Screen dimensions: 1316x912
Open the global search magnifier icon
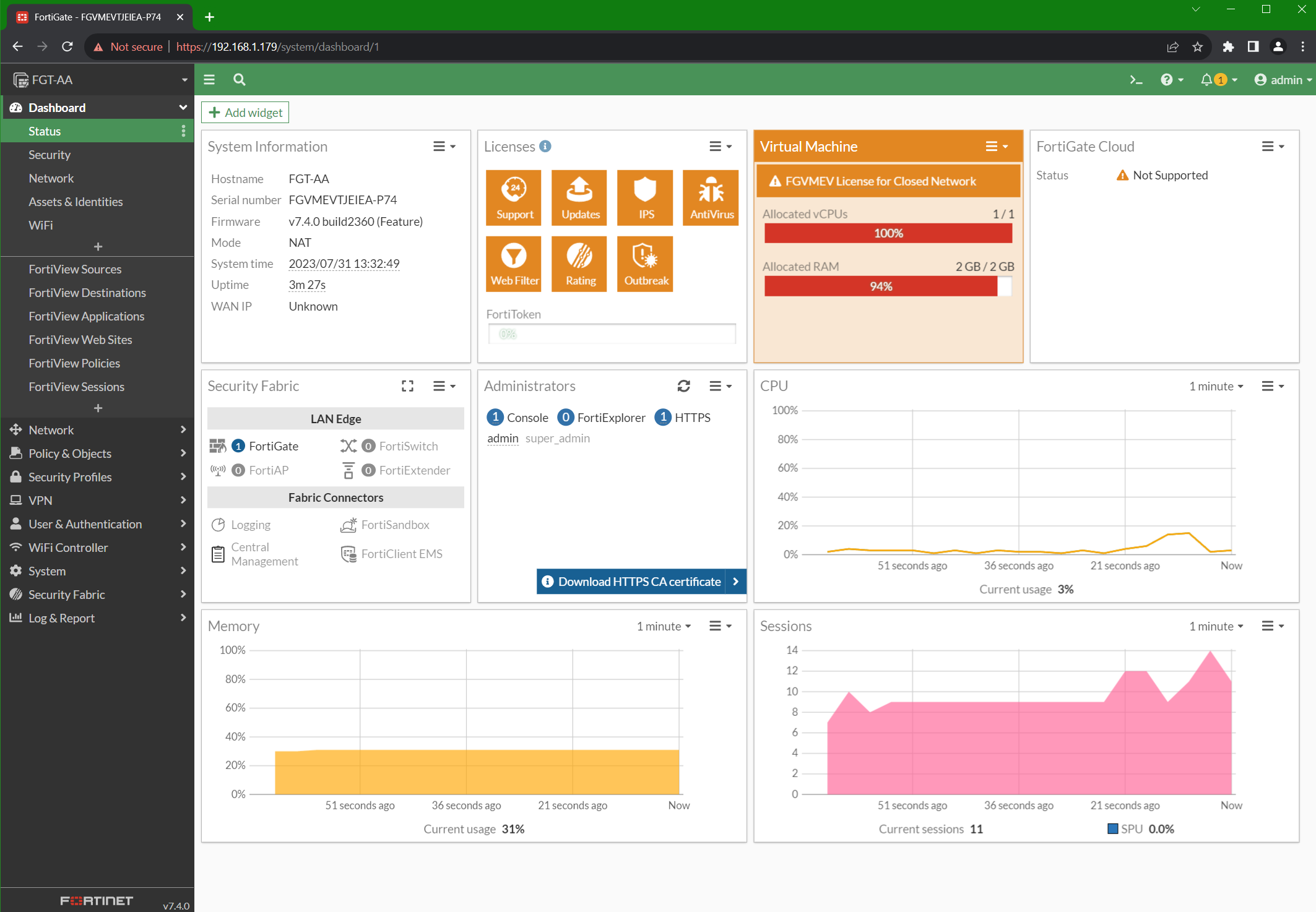click(x=240, y=79)
